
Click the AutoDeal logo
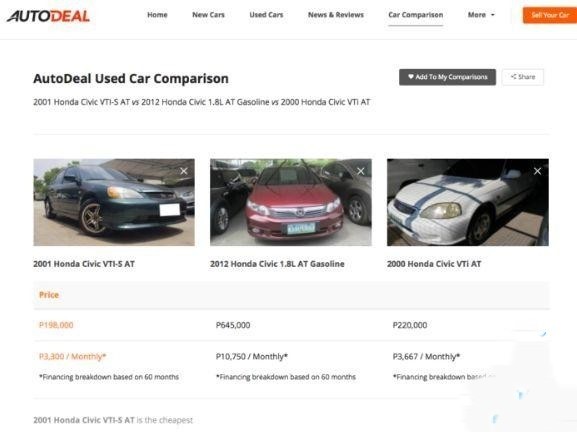click(48, 16)
